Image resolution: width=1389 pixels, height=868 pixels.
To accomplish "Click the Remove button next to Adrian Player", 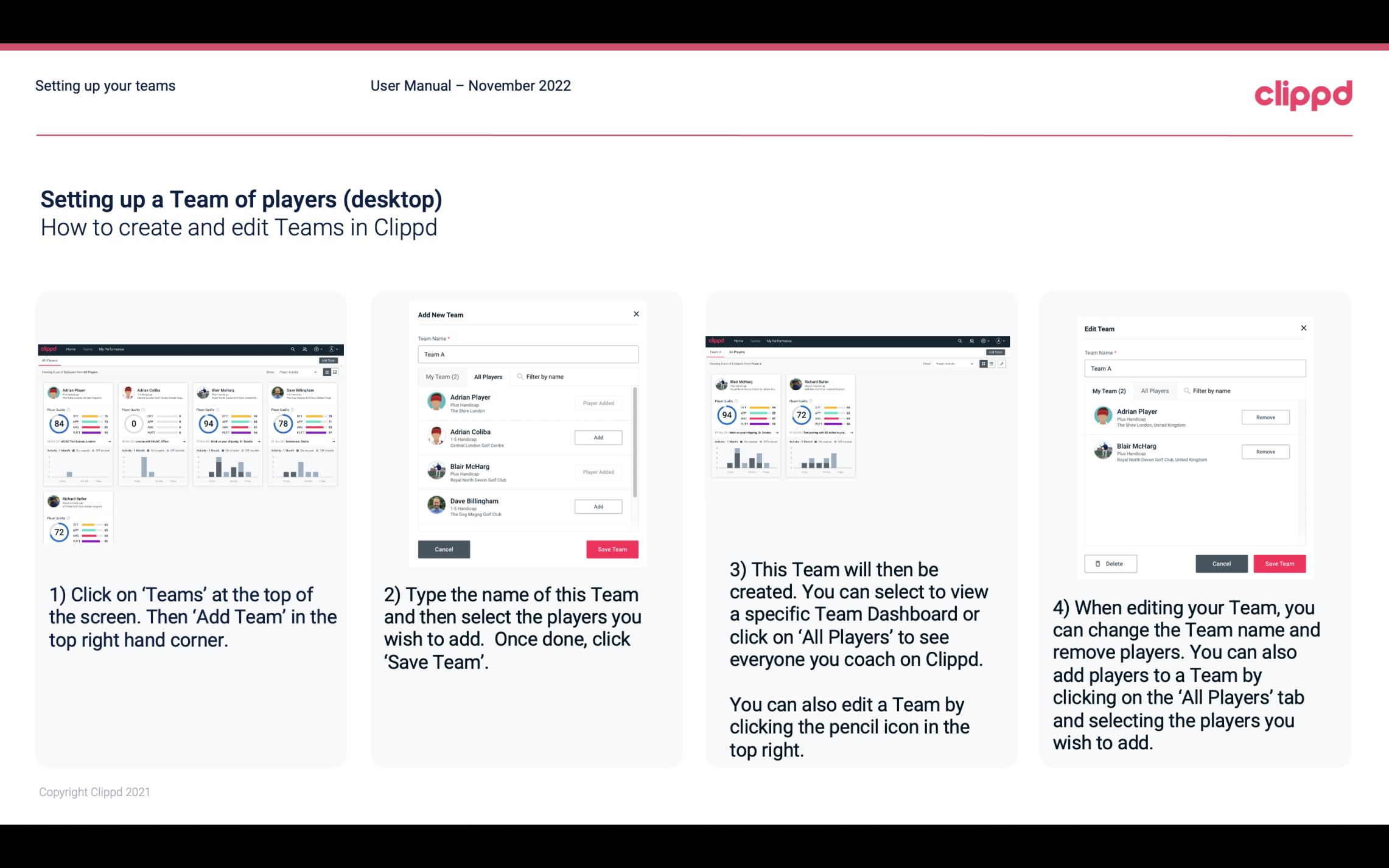I will [1265, 417].
